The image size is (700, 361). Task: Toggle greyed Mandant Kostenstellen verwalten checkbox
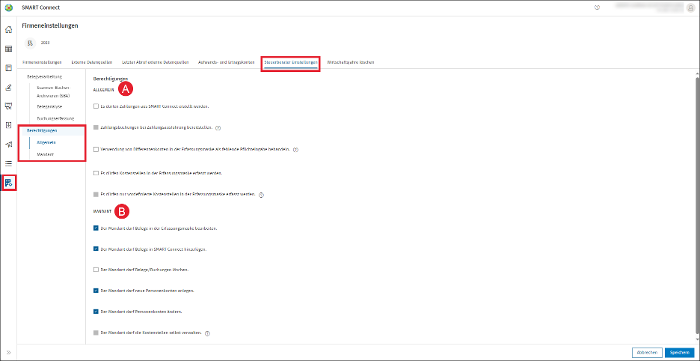[96, 333]
